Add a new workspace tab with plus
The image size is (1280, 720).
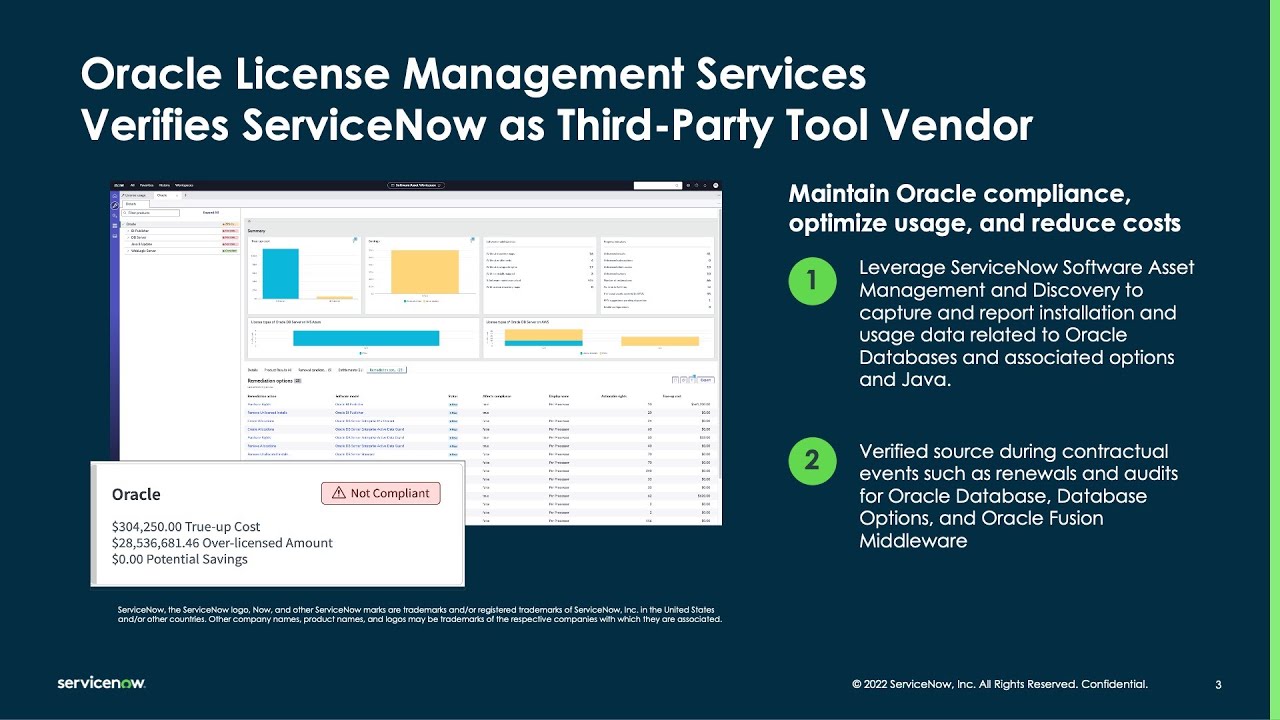click(185, 195)
